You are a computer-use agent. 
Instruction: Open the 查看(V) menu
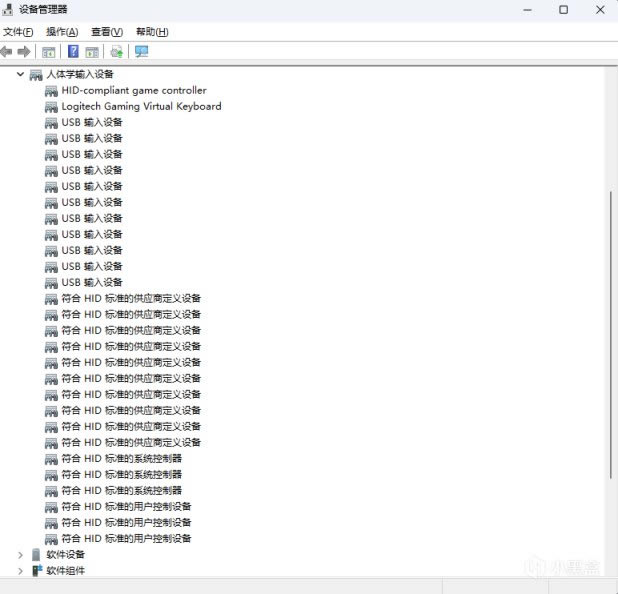click(106, 32)
